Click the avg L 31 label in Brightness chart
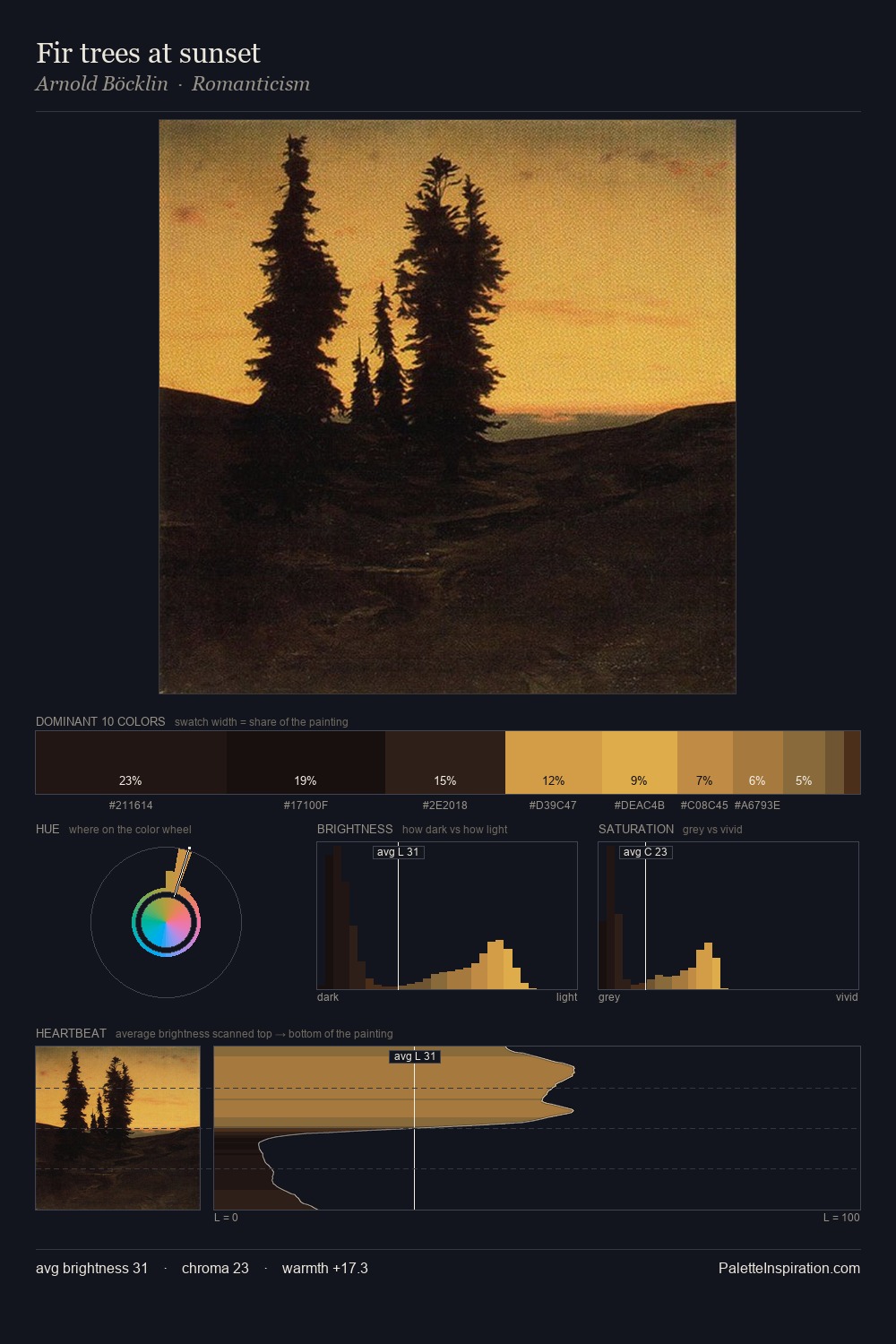 click(398, 852)
